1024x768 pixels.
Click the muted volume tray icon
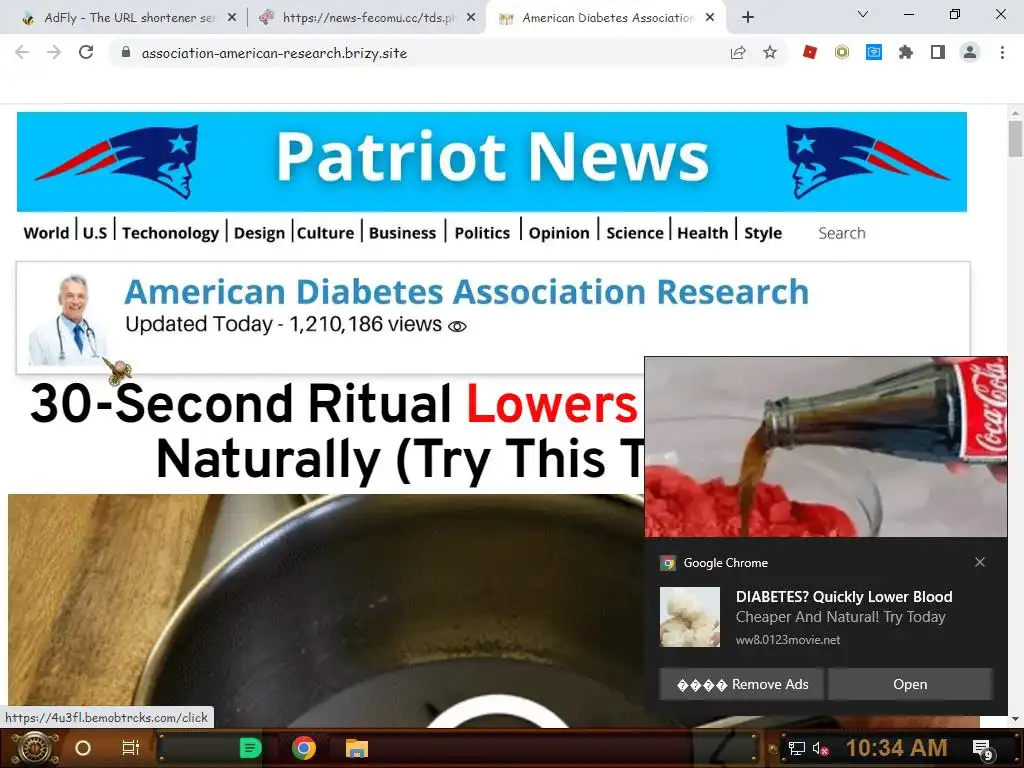tap(820, 748)
